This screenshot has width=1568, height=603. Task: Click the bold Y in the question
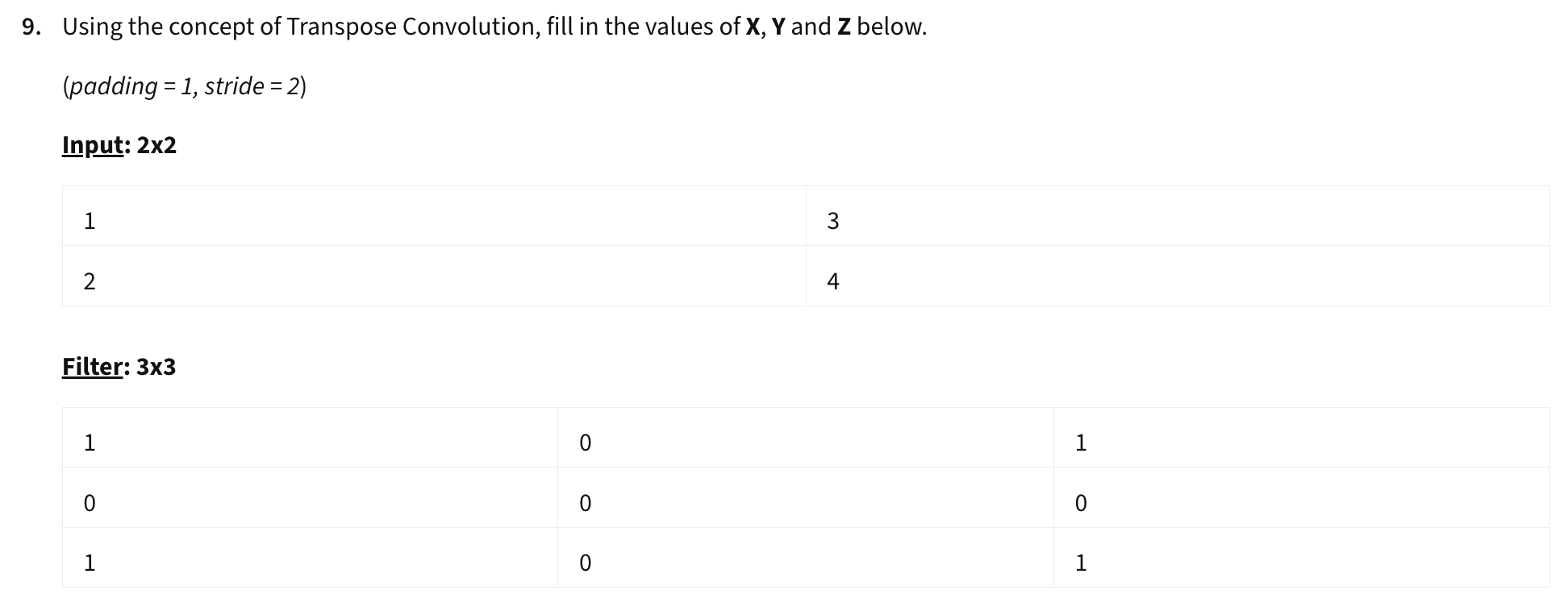(778, 27)
